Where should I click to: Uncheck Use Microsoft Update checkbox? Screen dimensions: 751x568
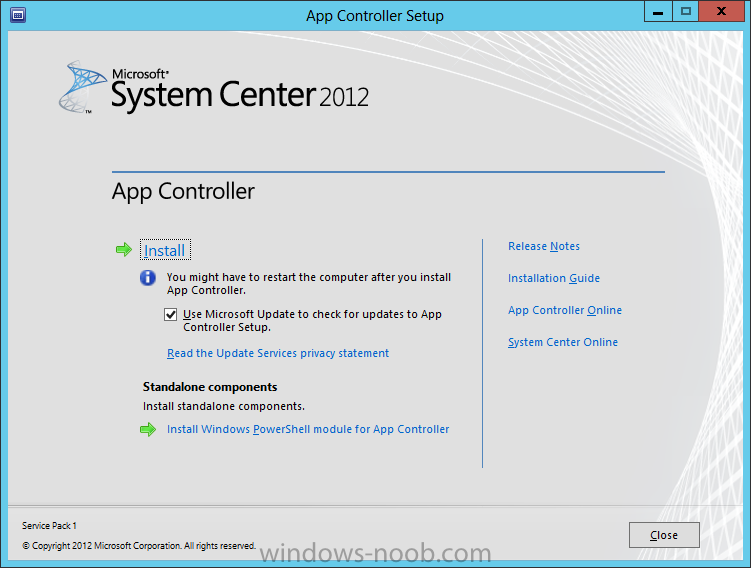point(171,315)
